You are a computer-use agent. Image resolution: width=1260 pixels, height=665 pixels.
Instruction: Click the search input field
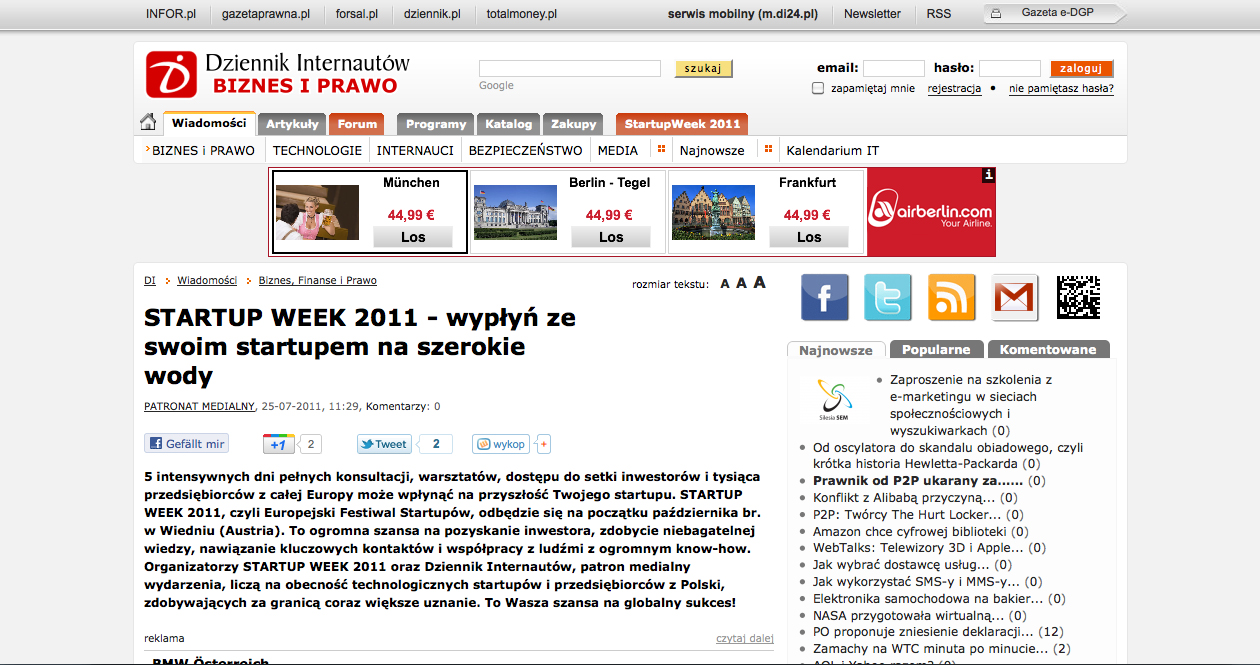point(569,68)
